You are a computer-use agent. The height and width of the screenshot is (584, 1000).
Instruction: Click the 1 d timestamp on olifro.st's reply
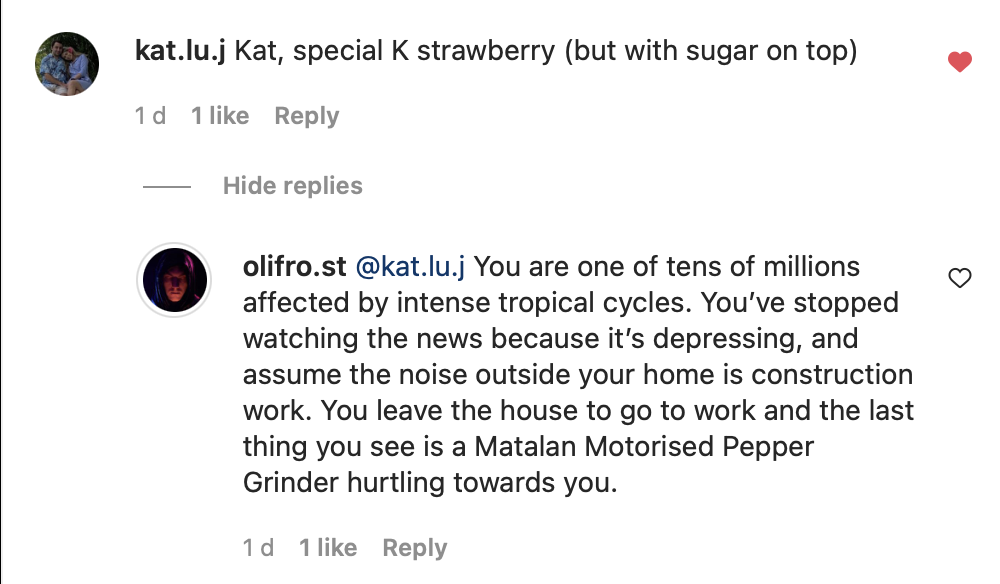click(x=258, y=548)
